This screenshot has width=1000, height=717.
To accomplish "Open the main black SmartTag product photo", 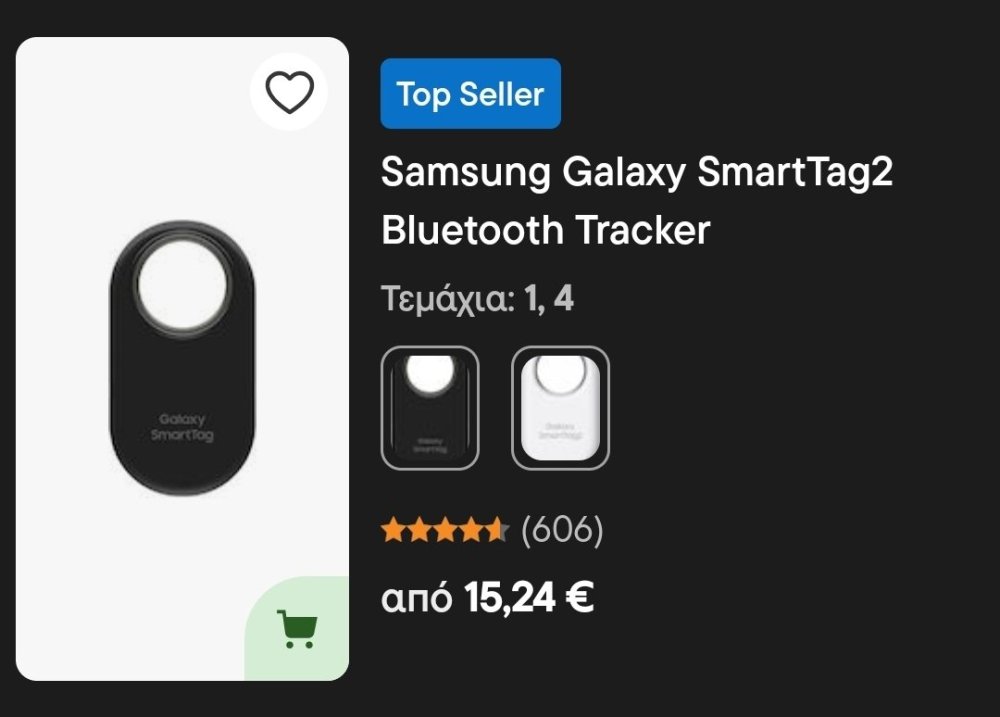I will [x=181, y=358].
